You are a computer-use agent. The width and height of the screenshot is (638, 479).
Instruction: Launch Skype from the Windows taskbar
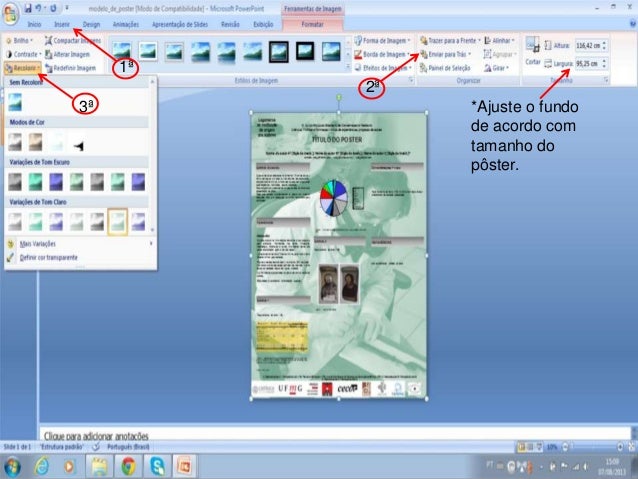[157, 466]
